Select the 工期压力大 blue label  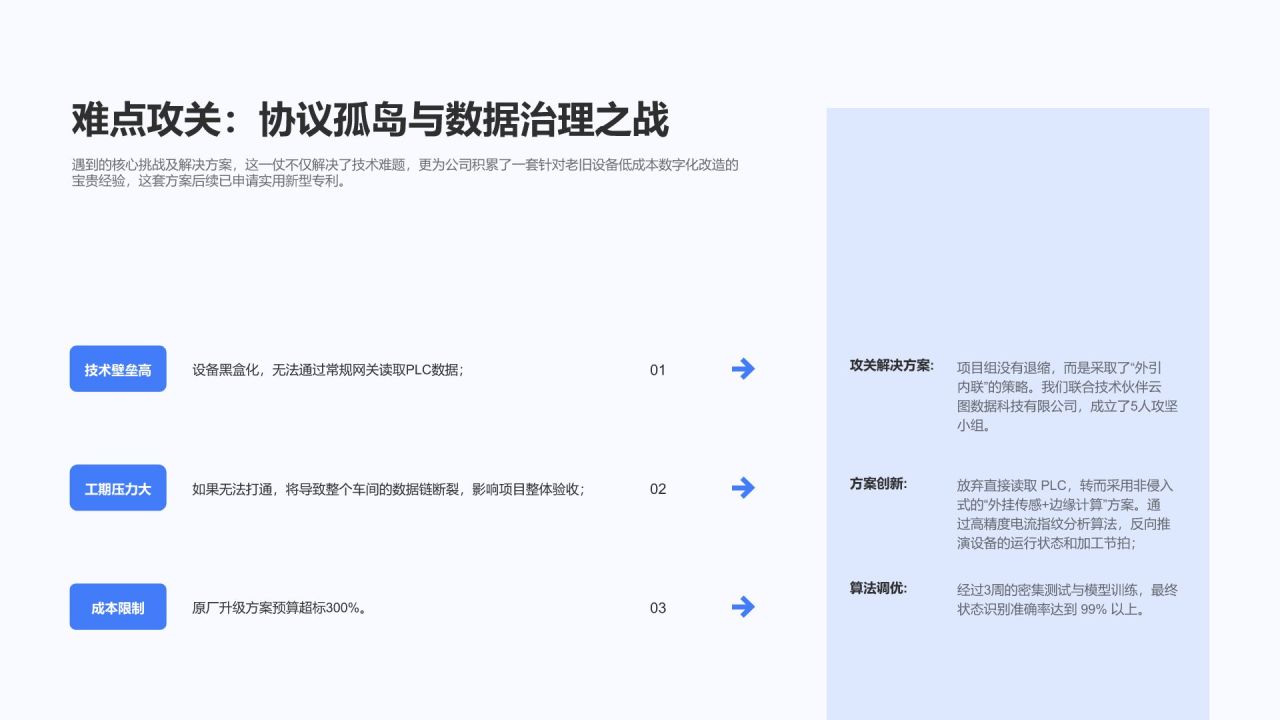[x=118, y=488]
